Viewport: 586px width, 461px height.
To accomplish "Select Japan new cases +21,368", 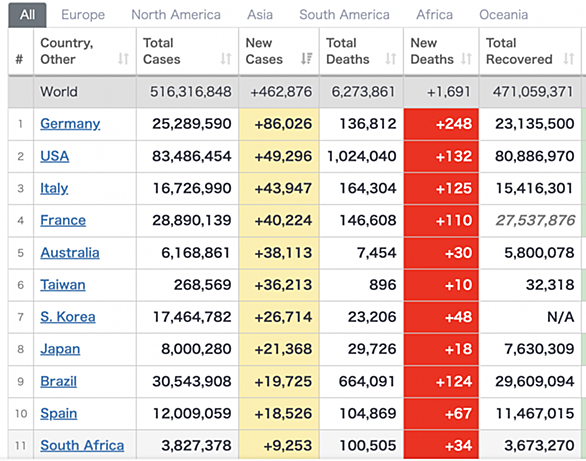I will coord(283,349).
